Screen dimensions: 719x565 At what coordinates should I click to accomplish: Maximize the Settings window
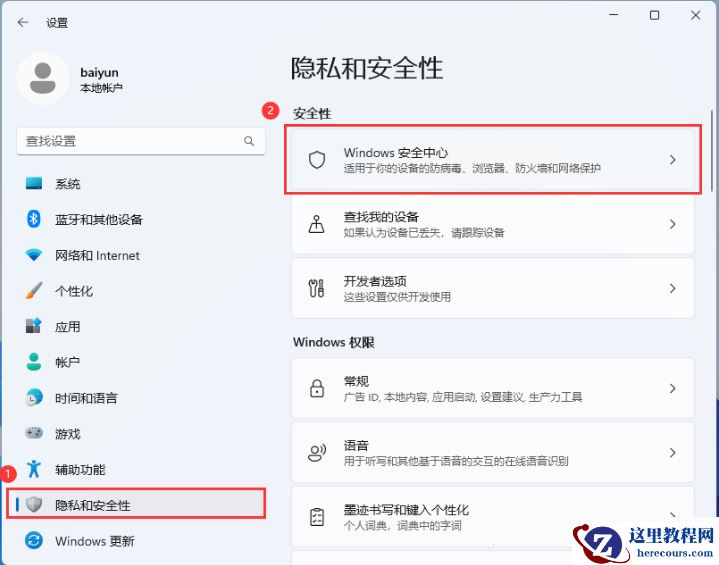(x=654, y=15)
